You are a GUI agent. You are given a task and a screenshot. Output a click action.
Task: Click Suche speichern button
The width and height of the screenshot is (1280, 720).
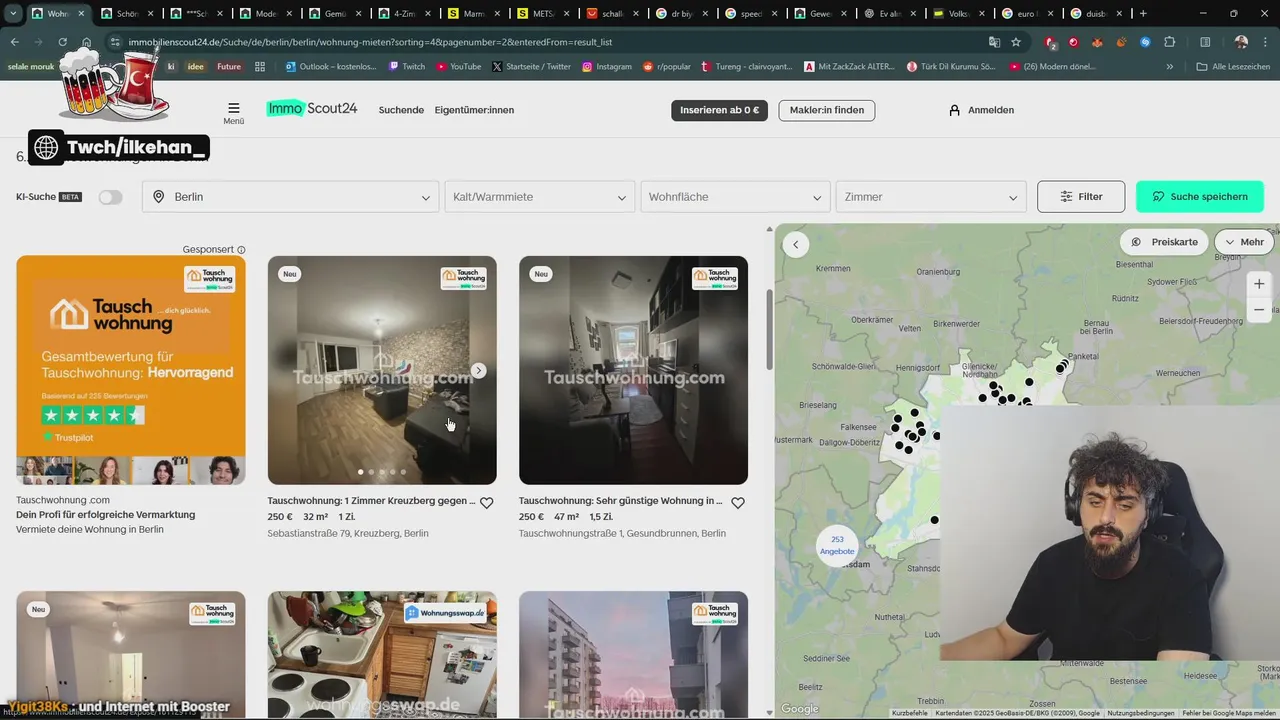pyautogui.click(x=1200, y=197)
